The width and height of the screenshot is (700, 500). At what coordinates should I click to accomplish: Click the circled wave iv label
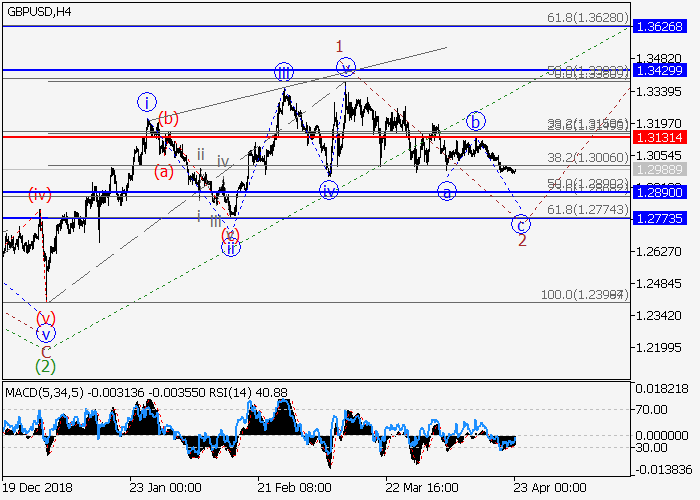pos(328,189)
